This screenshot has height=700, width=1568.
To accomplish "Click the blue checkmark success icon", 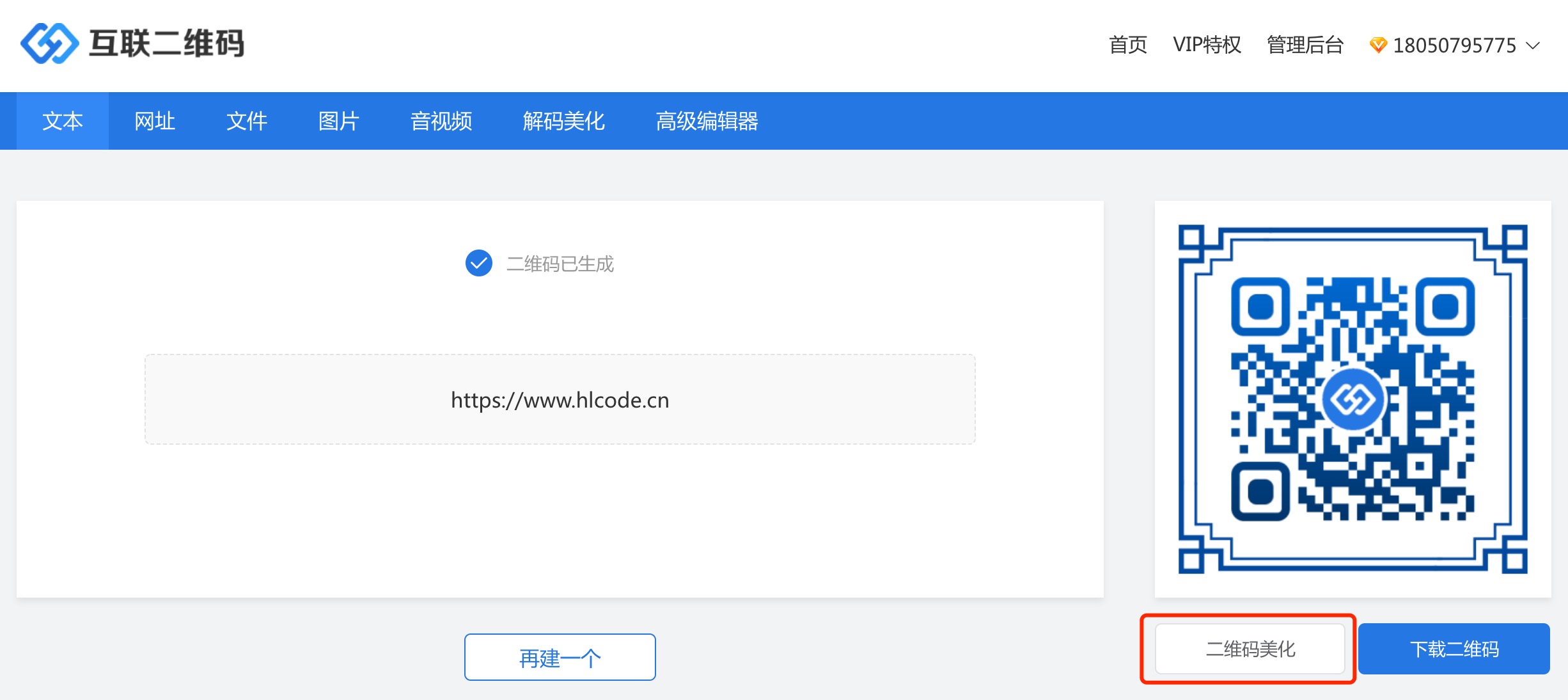I will [x=479, y=263].
